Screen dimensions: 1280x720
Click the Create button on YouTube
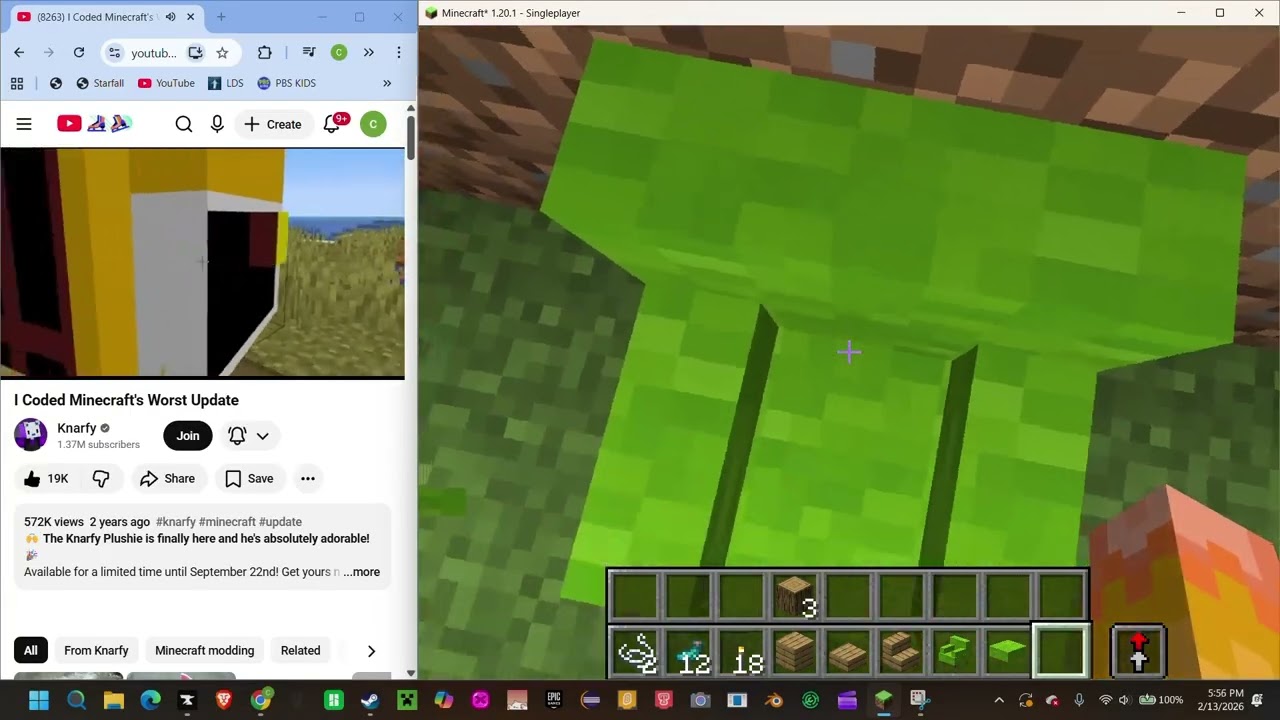(x=272, y=124)
